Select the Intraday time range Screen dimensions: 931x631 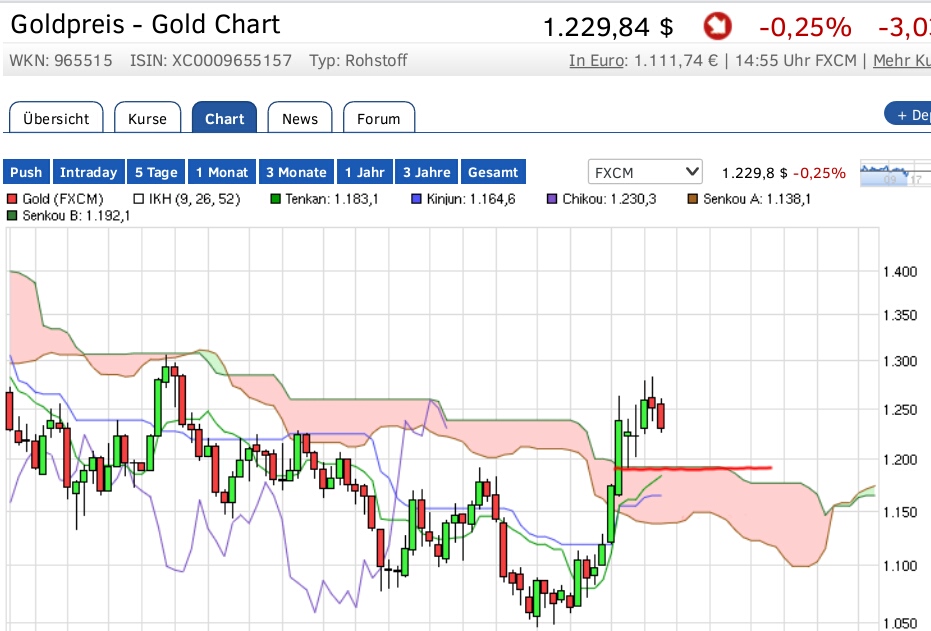(x=89, y=172)
